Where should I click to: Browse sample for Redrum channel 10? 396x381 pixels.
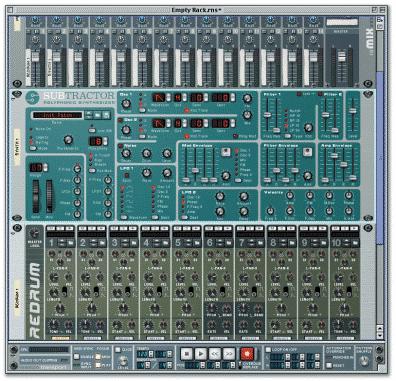click(356, 243)
